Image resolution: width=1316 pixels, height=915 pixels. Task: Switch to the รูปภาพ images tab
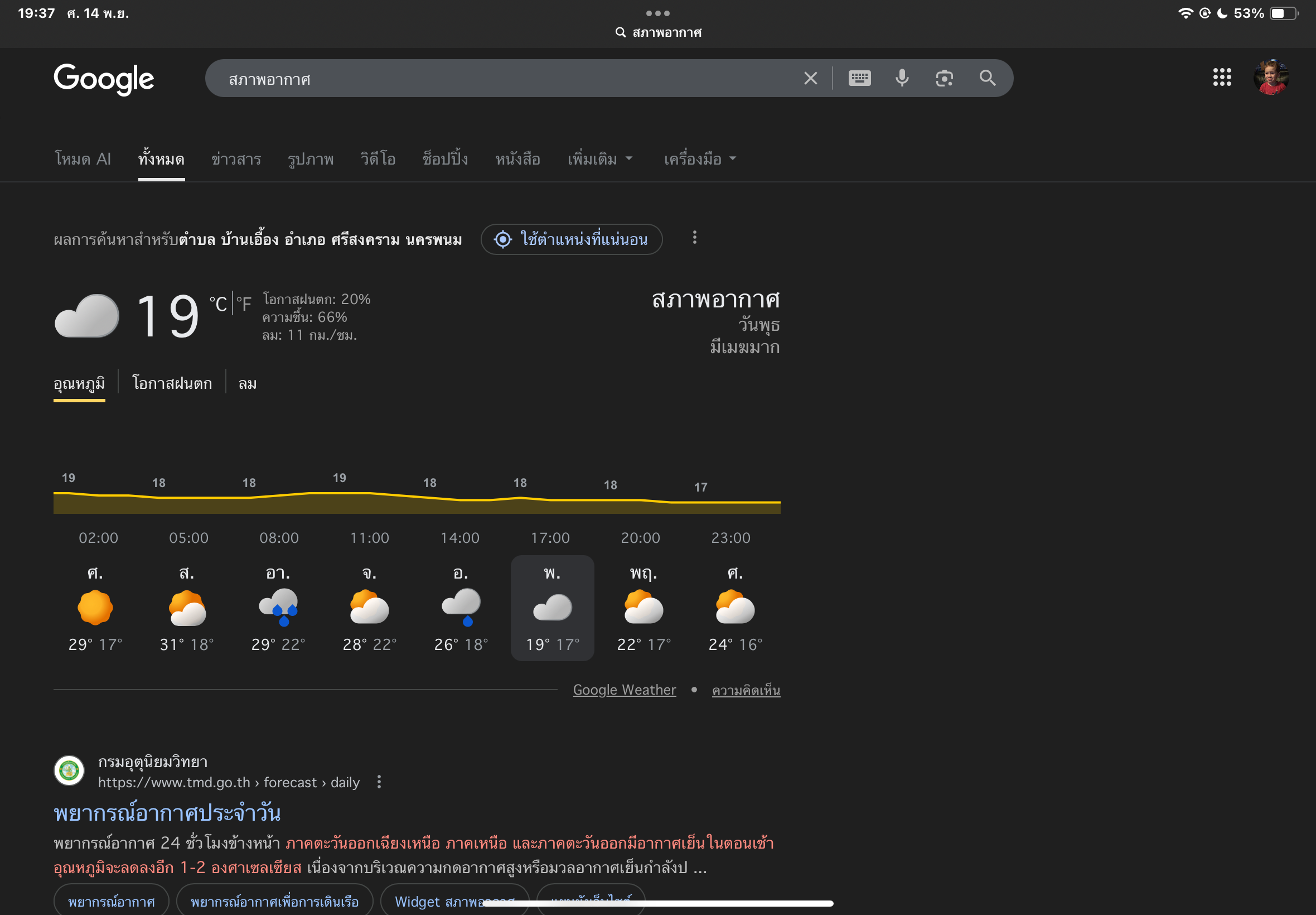pyautogui.click(x=311, y=159)
